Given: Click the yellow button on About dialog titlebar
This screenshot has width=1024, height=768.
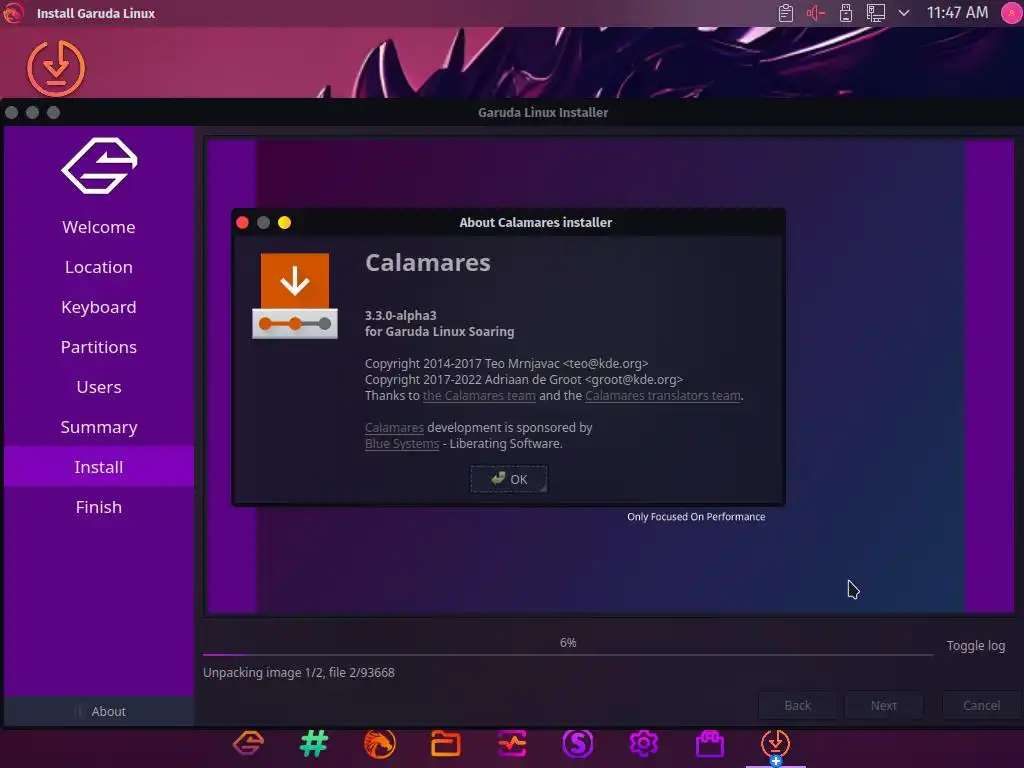Looking at the screenshot, I should coord(284,223).
